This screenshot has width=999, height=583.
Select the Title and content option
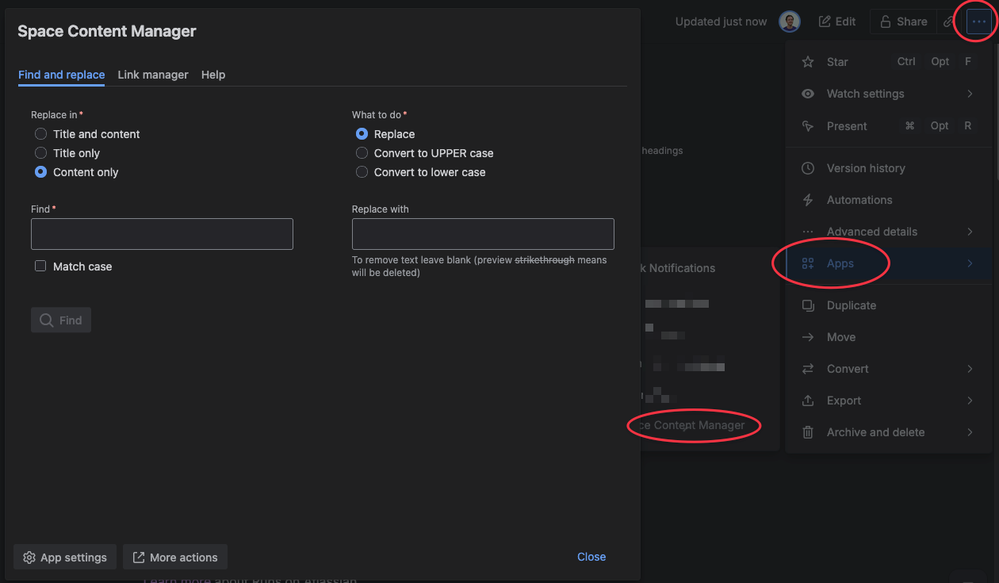[41, 134]
